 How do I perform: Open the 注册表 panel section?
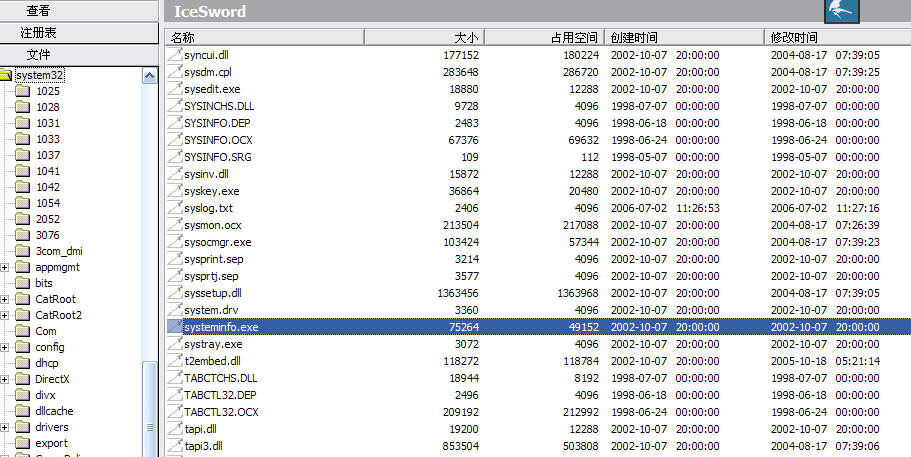pos(78,33)
